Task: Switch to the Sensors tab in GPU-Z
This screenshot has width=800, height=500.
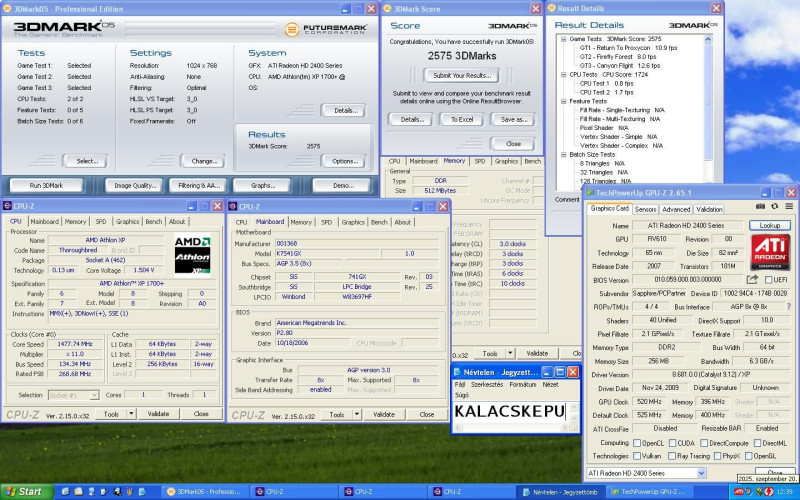Action: (x=645, y=209)
